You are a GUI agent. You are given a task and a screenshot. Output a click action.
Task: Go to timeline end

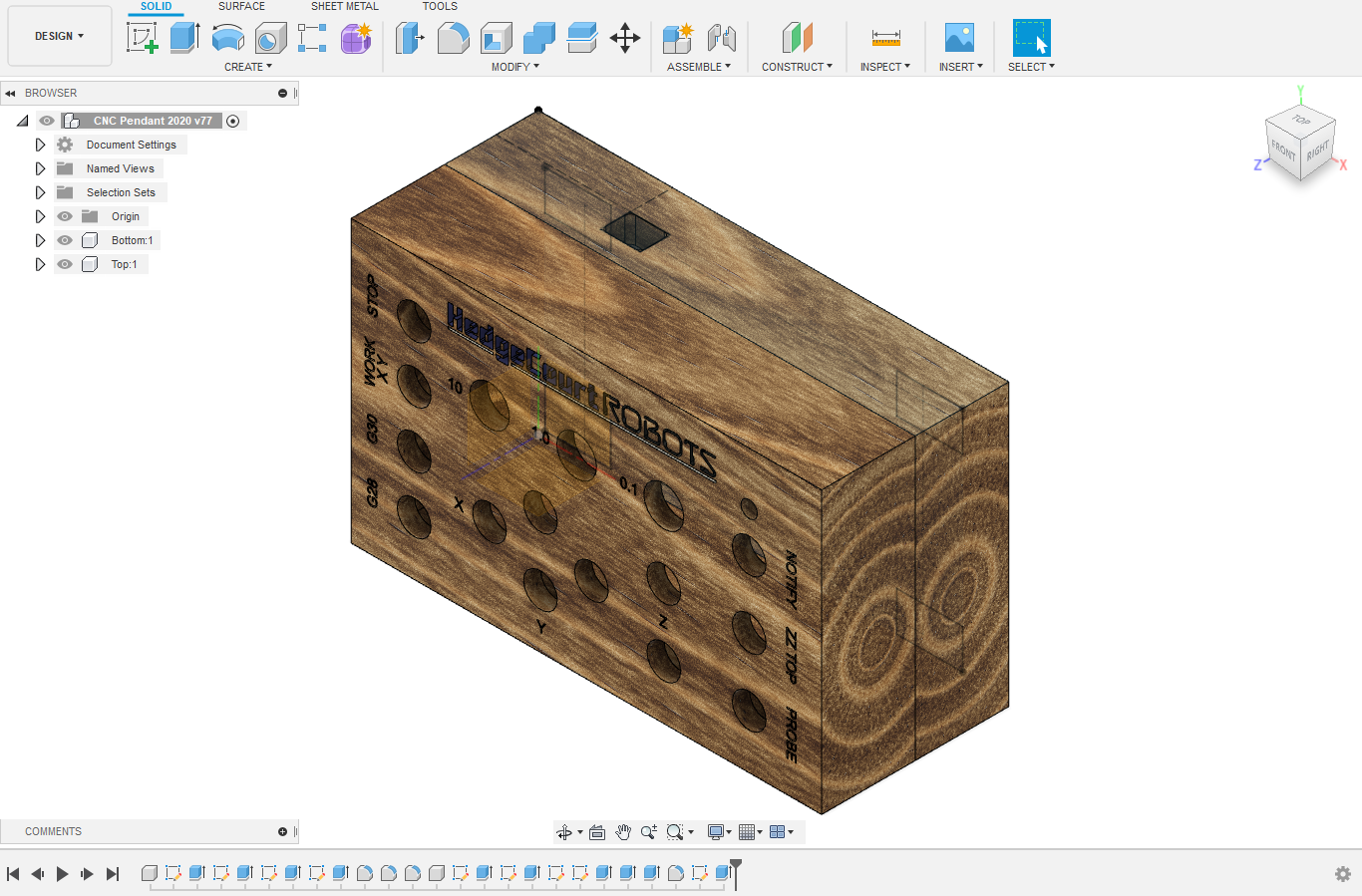[112, 874]
